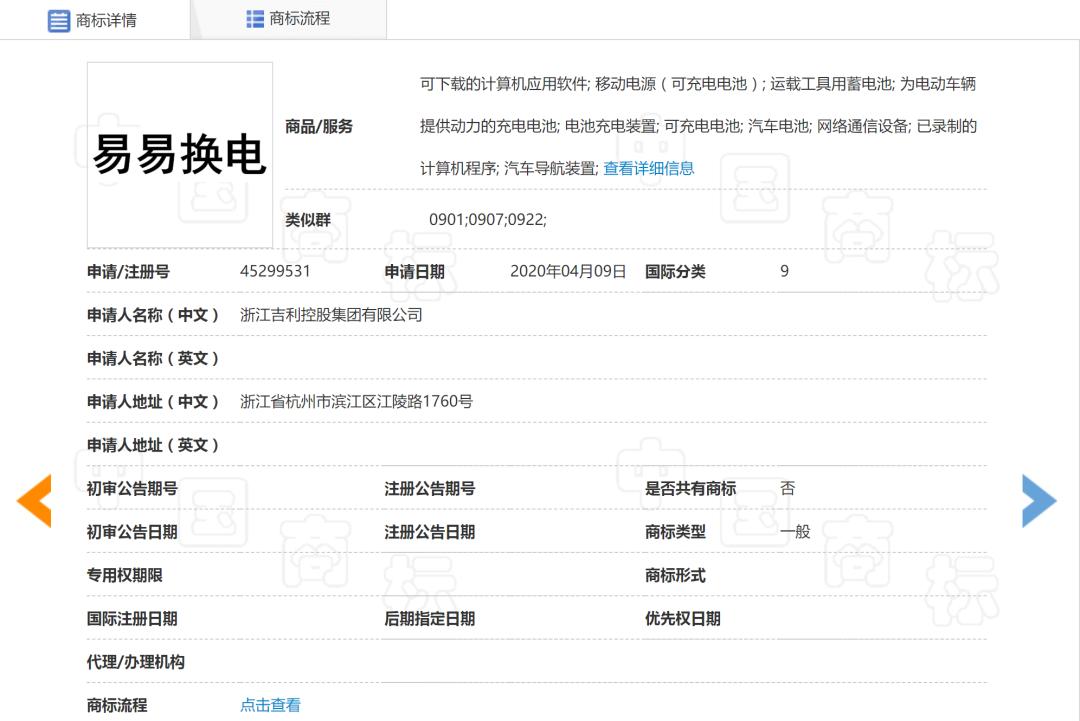Click the 类似群 label
Viewport: 1080px width, 721px height.
[308, 220]
